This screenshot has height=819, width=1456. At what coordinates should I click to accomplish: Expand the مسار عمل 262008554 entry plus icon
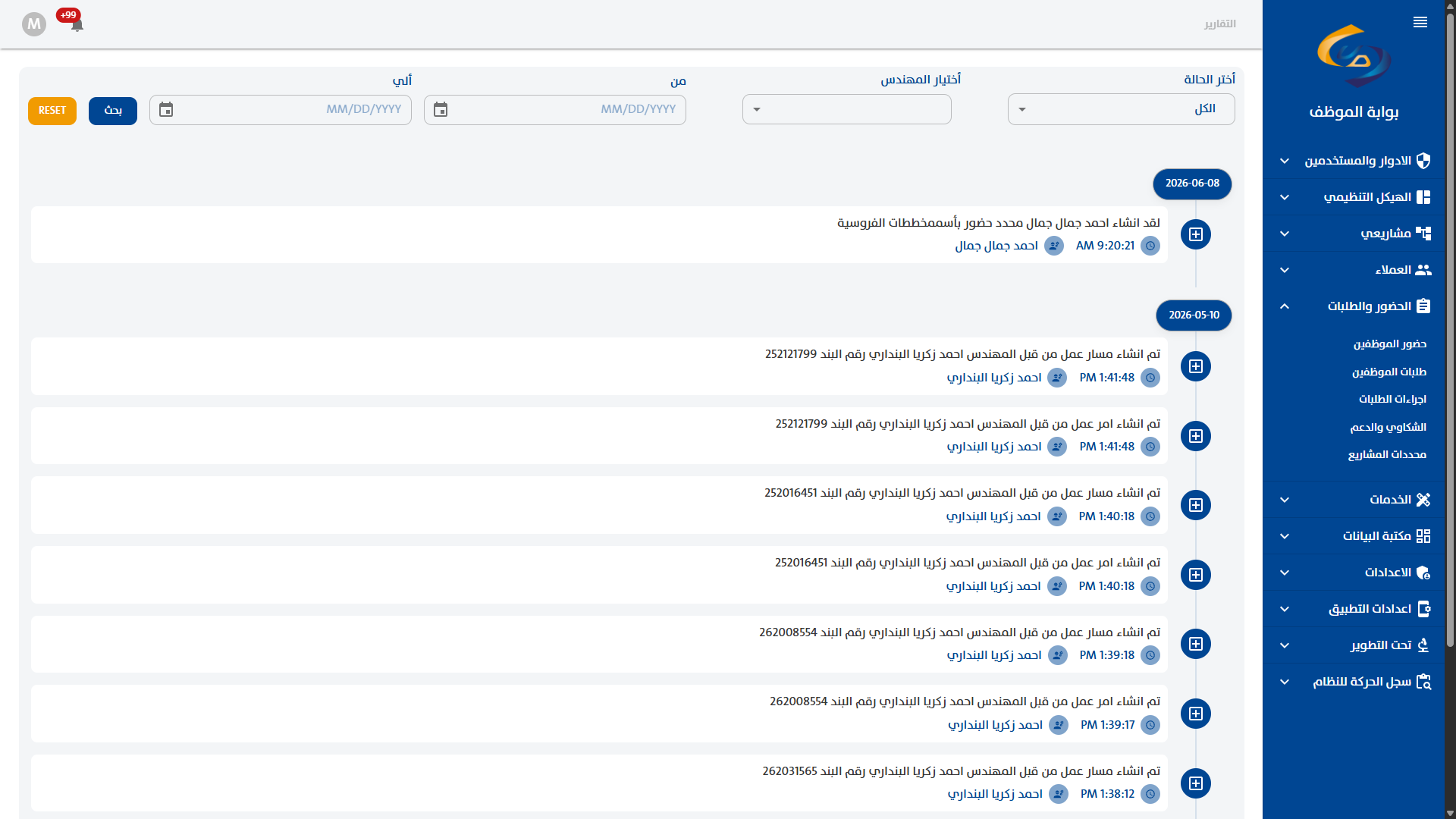(x=1196, y=644)
